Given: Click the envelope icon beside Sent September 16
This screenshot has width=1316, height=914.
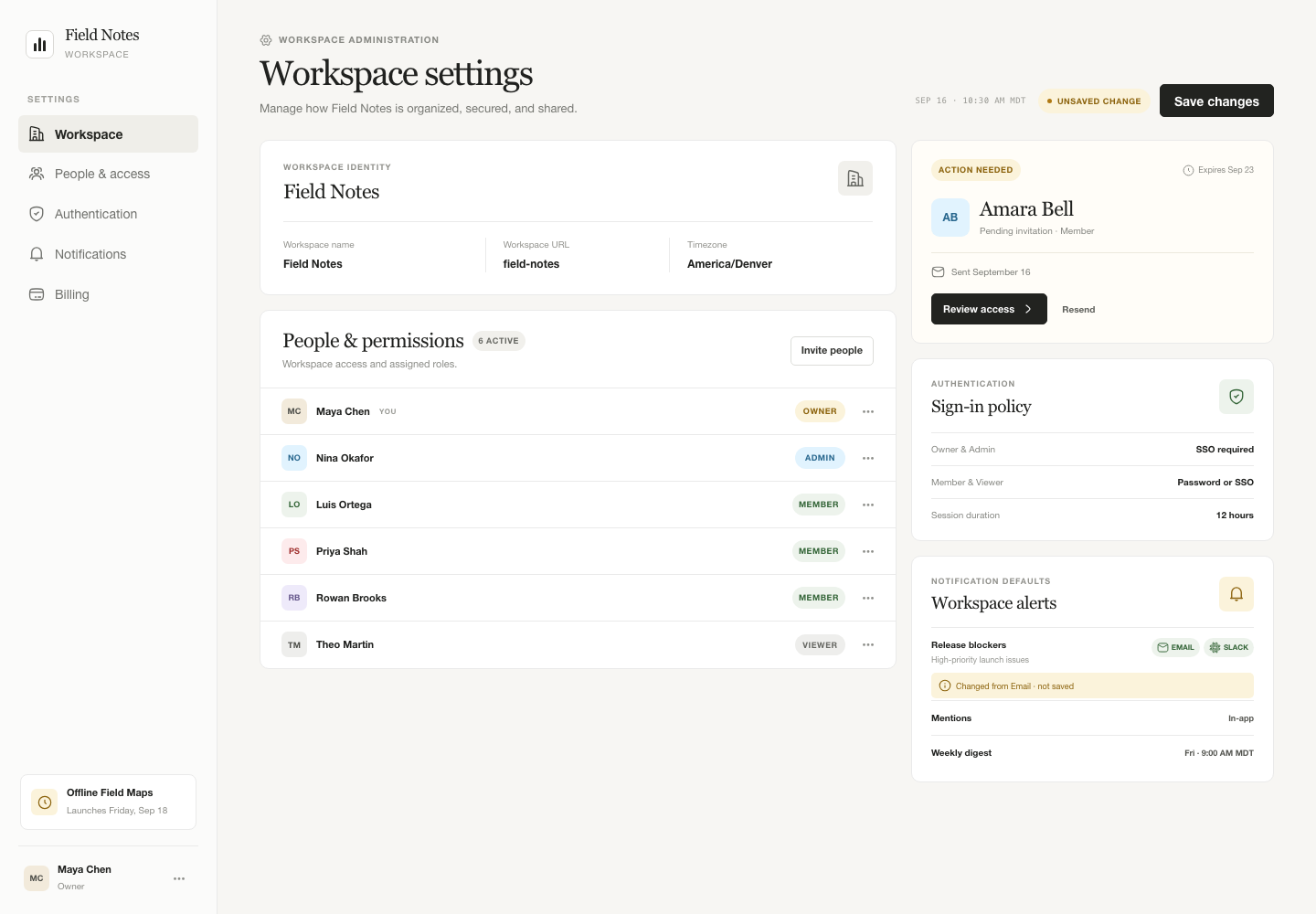Looking at the screenshot, I should point(938,271).
